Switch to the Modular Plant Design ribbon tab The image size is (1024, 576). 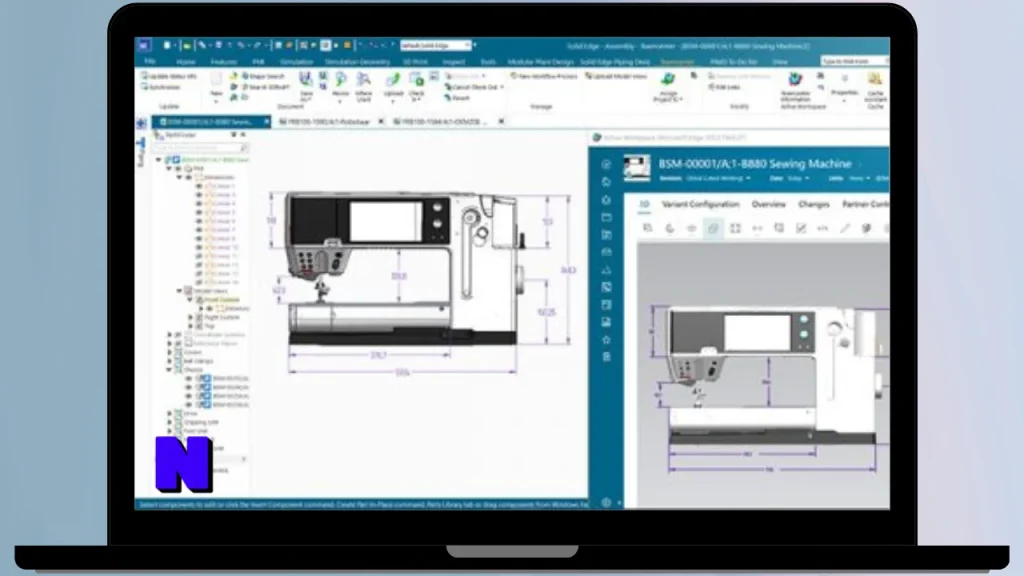point(540,61)
